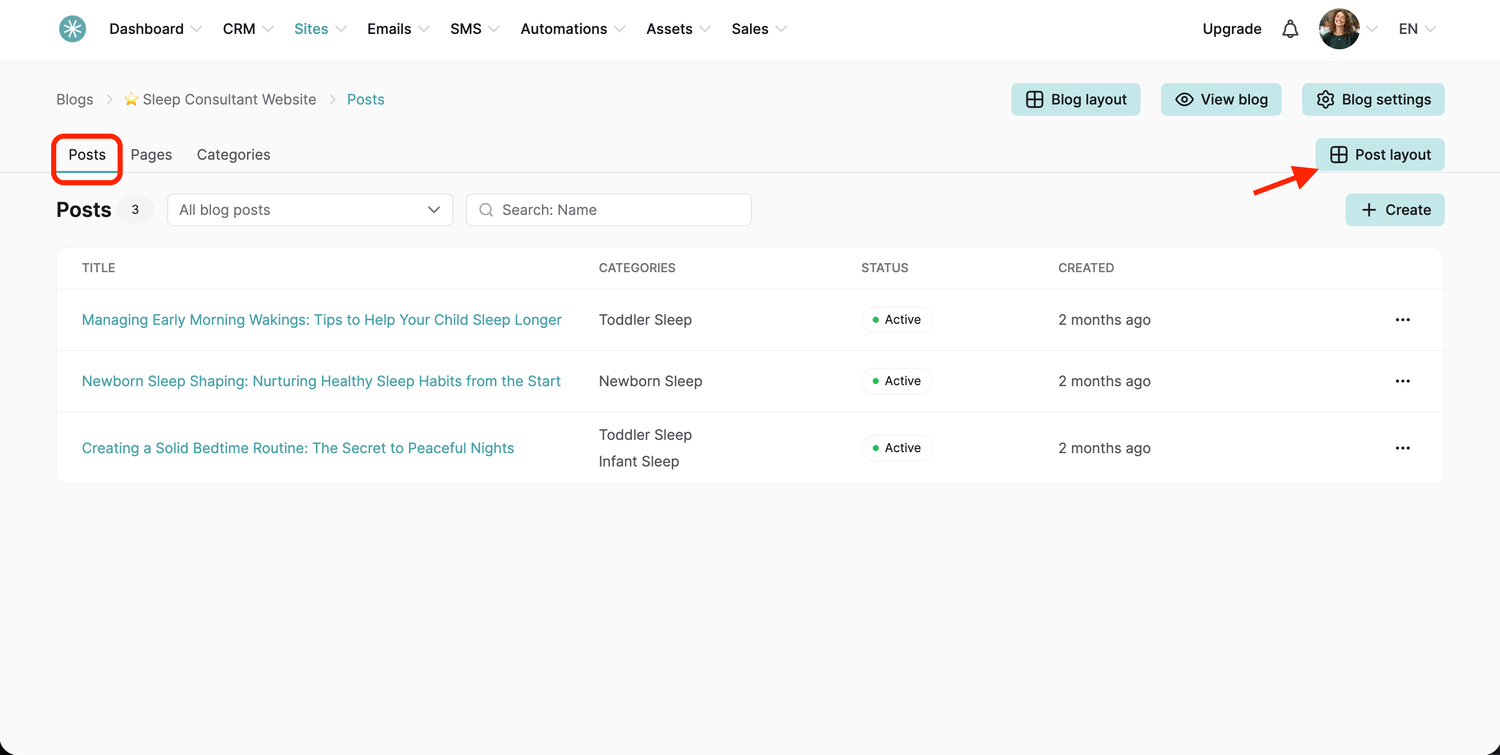Expand the Assets menu
Image resolution: width=1500 pixels, height=755 pixels.
tap(678, 29)
